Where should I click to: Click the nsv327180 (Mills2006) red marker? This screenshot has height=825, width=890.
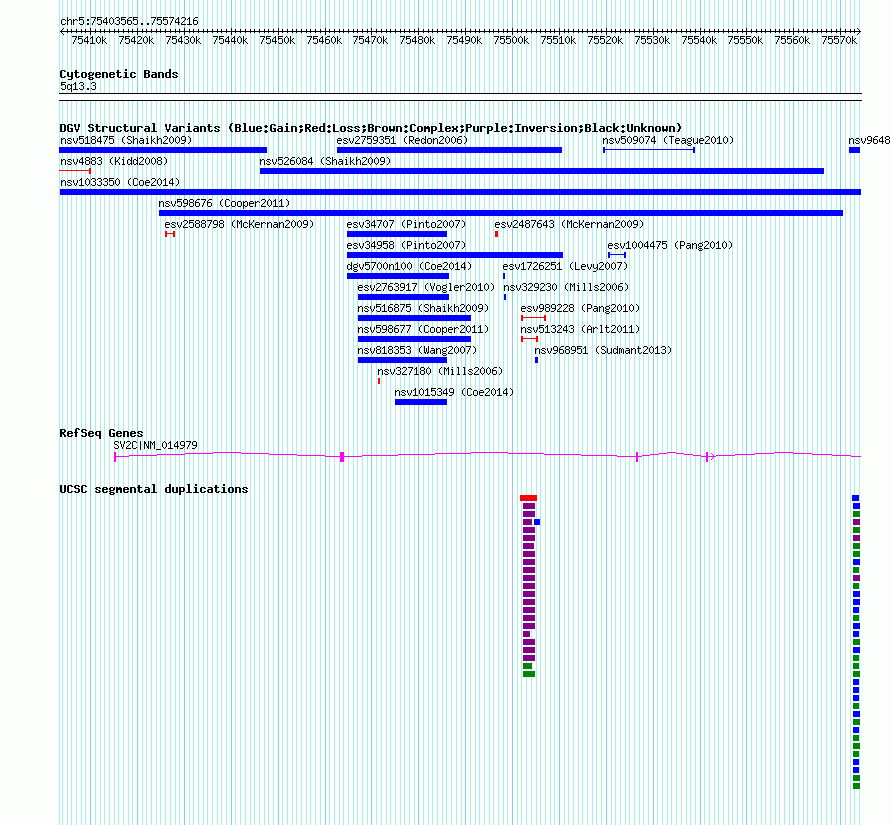pyautogui.click(x=379, y=381)
